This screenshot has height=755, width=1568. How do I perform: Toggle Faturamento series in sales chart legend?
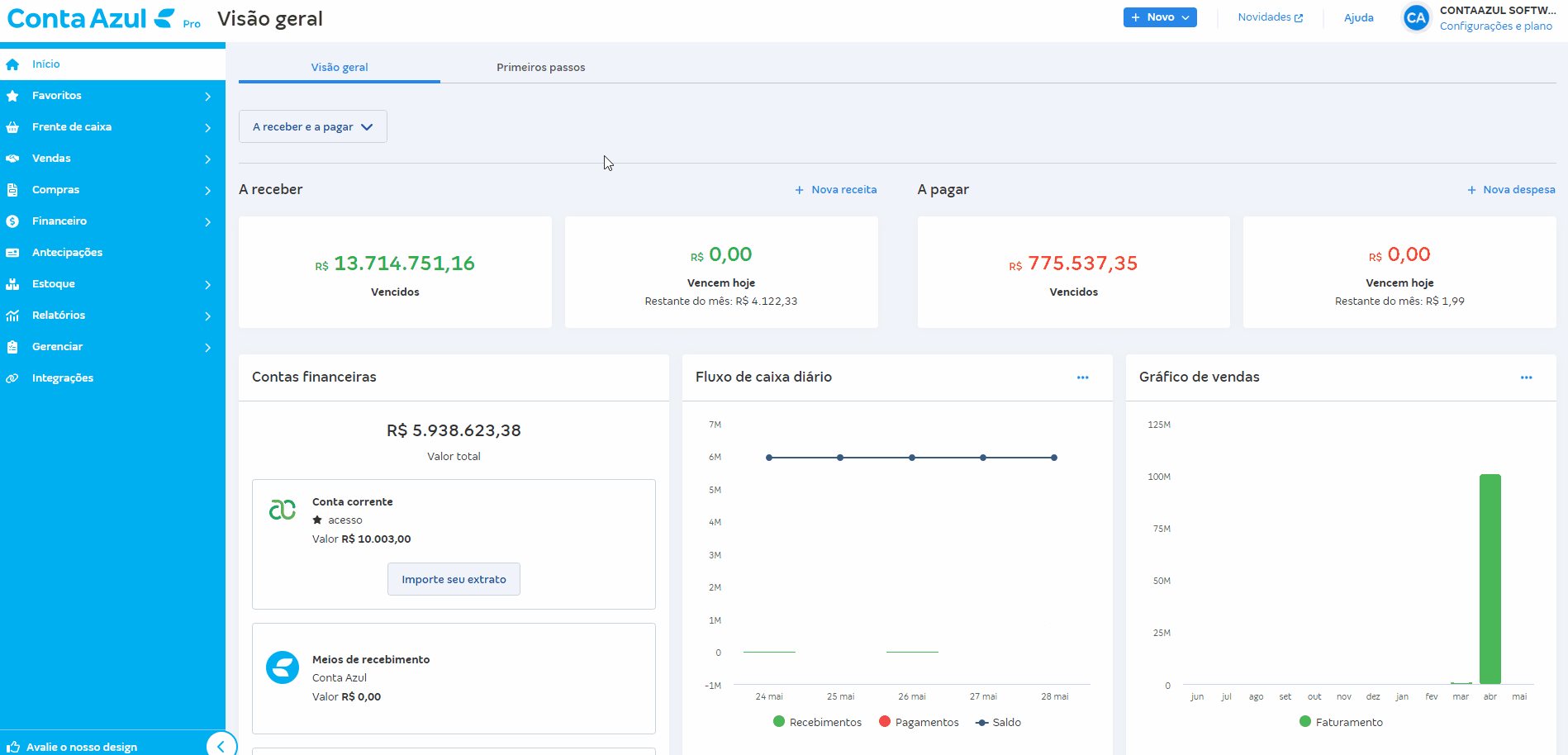pos(1341,722)
